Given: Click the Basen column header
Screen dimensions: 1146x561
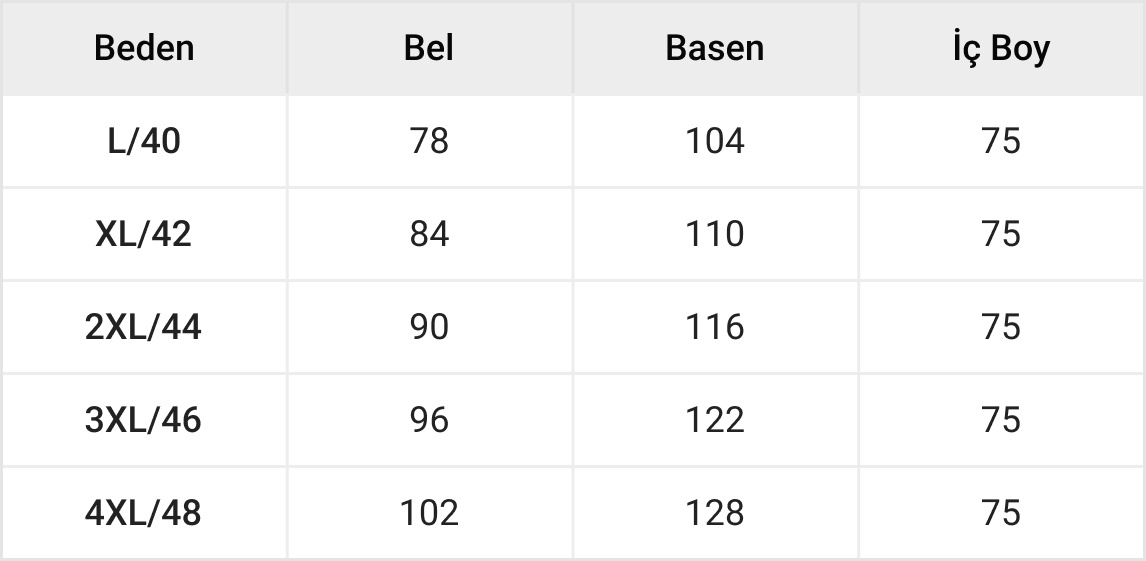Looking at the screenshot, I should [x=714, y=48].
